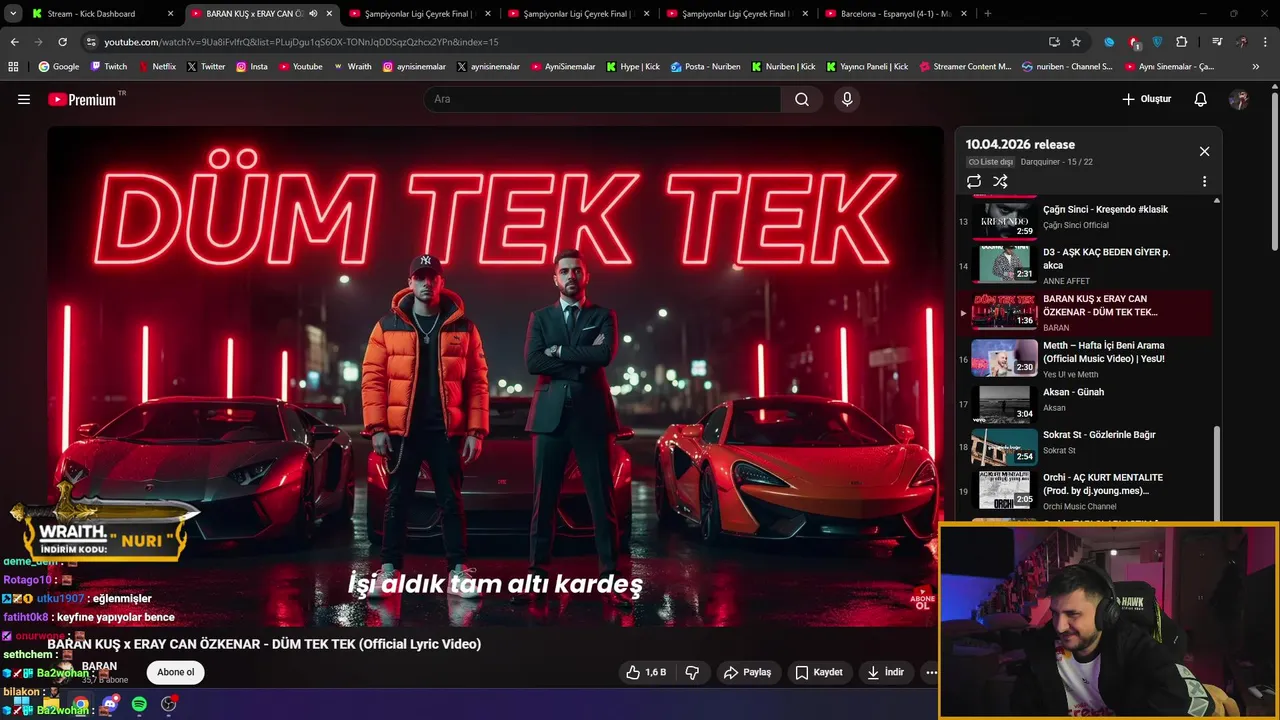Open more actions ellipsis under video
Viewport: 1280px width, 720px height.
[931, 672]
